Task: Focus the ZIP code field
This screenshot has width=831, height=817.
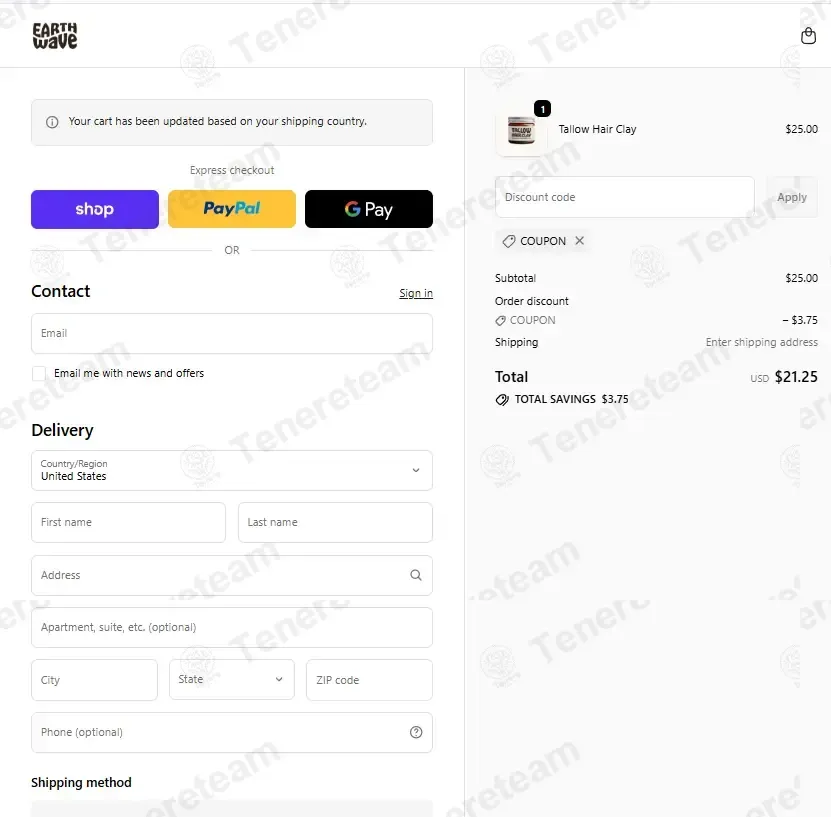Action: click(369, 680)
